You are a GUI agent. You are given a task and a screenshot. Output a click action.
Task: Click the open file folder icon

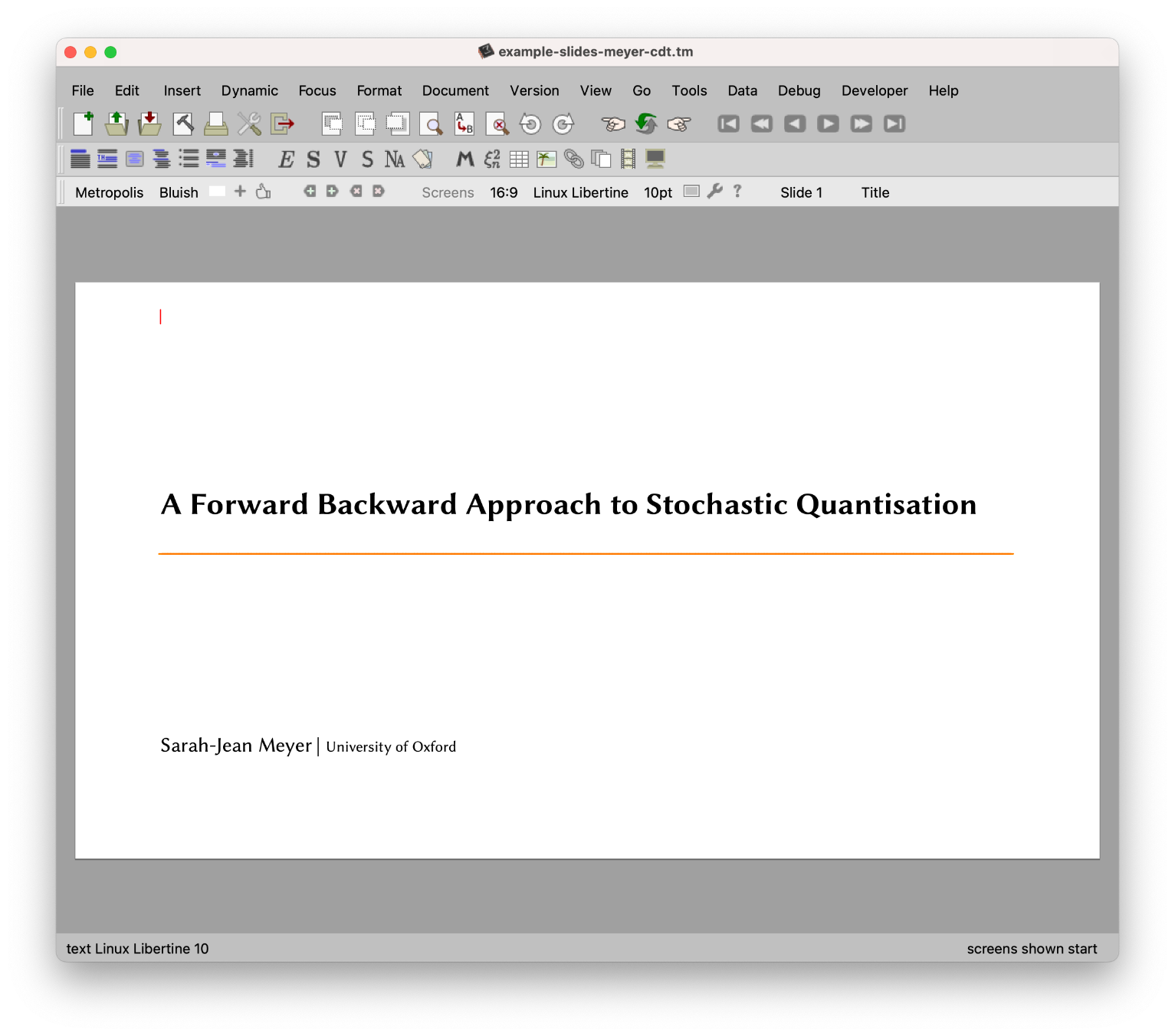point(117,123)
